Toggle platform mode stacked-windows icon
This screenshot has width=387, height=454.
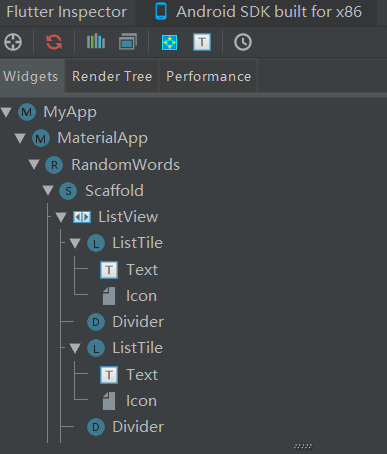(x=128, y=42)
